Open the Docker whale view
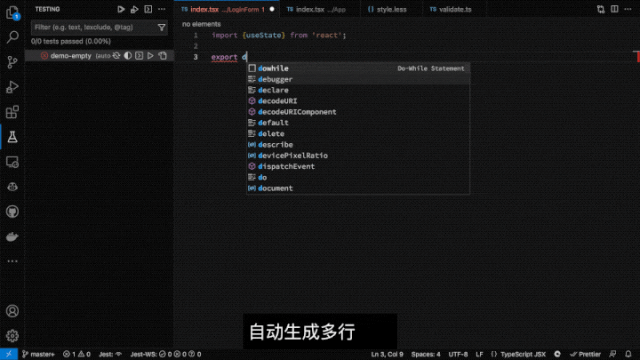Viewport: 640px width, 360px height. click(12, 236)
